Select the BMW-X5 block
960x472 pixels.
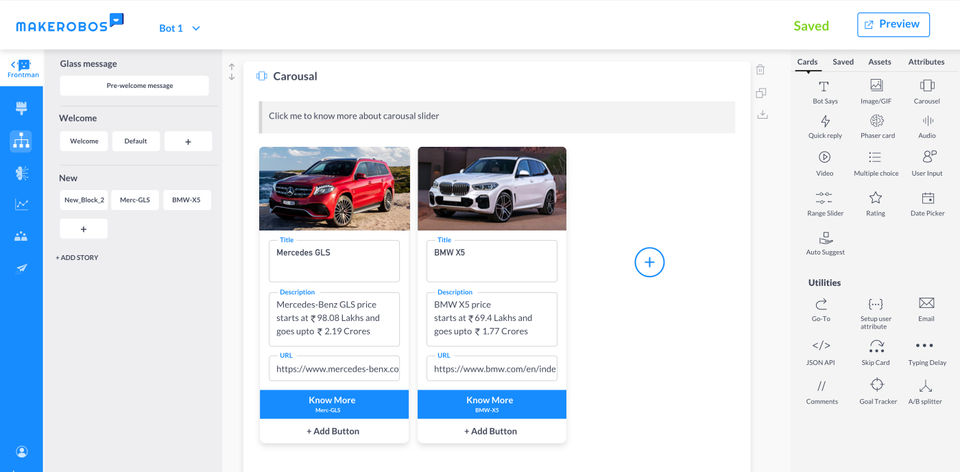(x=187, y=200)
